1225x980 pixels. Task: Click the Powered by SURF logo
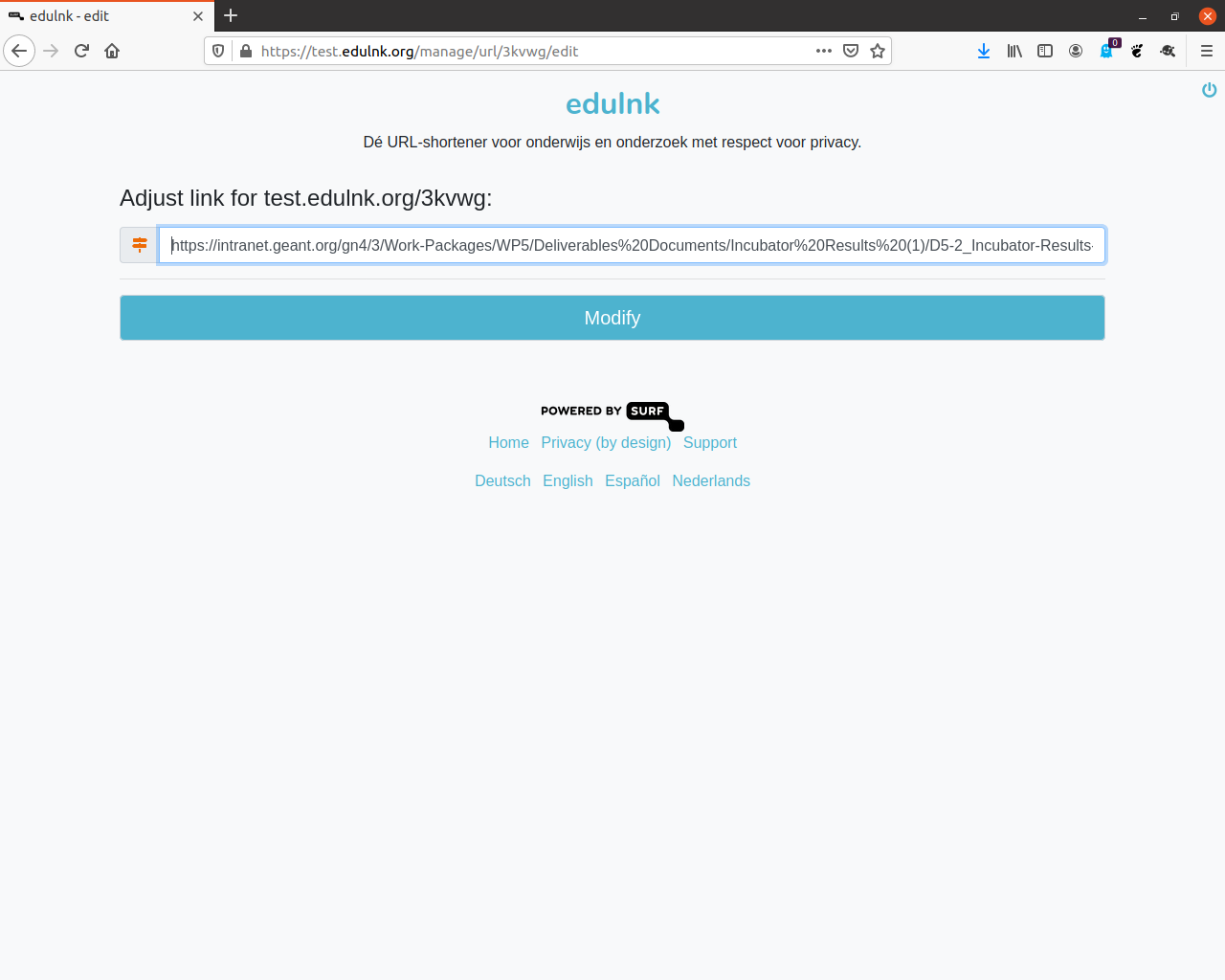point(612,414)
